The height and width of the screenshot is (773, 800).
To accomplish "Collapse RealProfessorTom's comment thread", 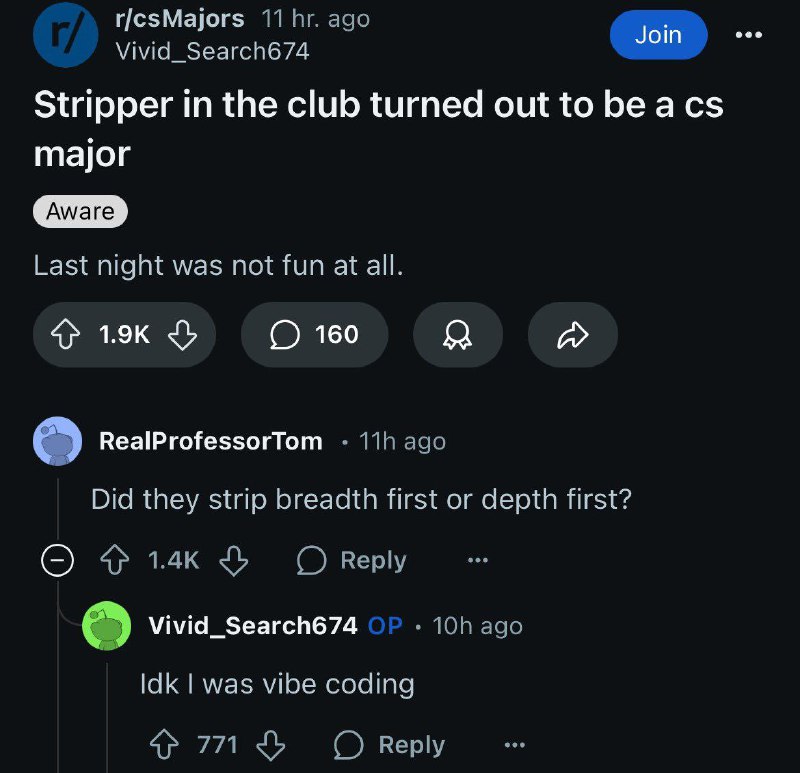I will (57, 560).
